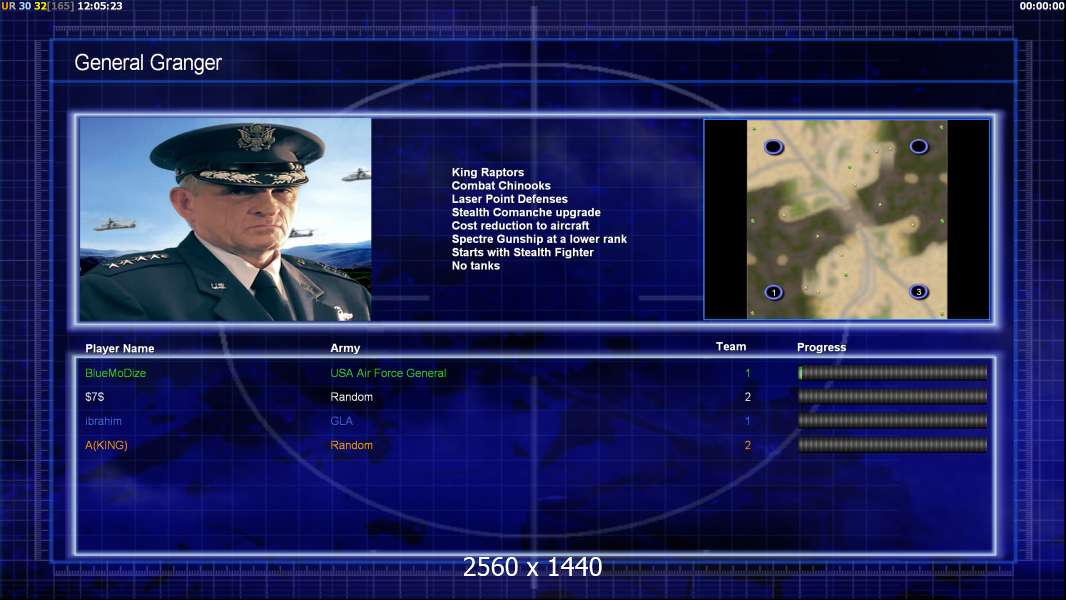
Task: Click A(KING)'s loading progress bar
Action: pyautogui.click(x=893, y=445)
